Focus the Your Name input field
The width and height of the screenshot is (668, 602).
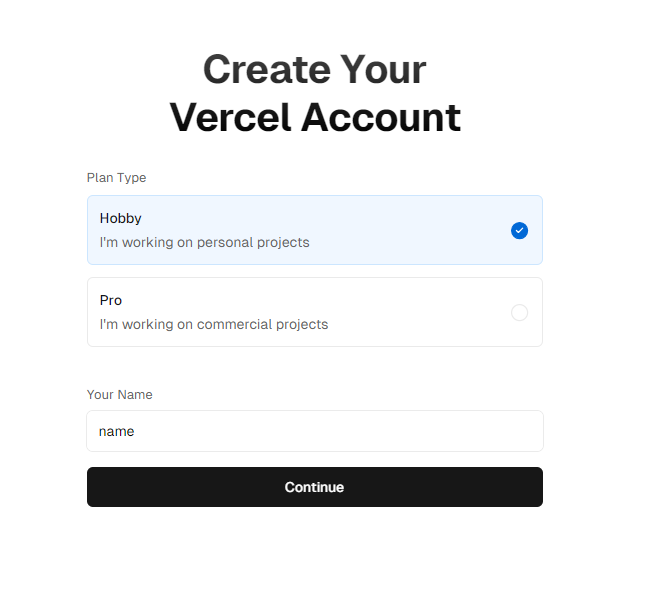315,431
